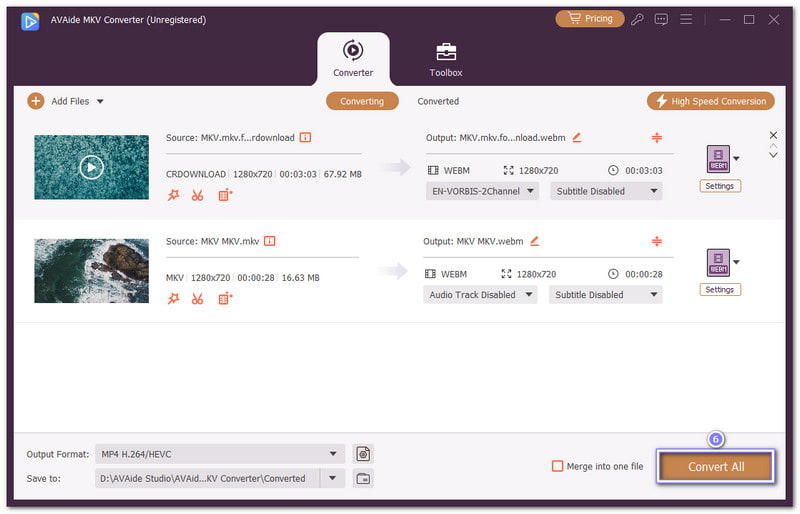Rename output MKV MKV.webm with pencil icon

point(534,241)
